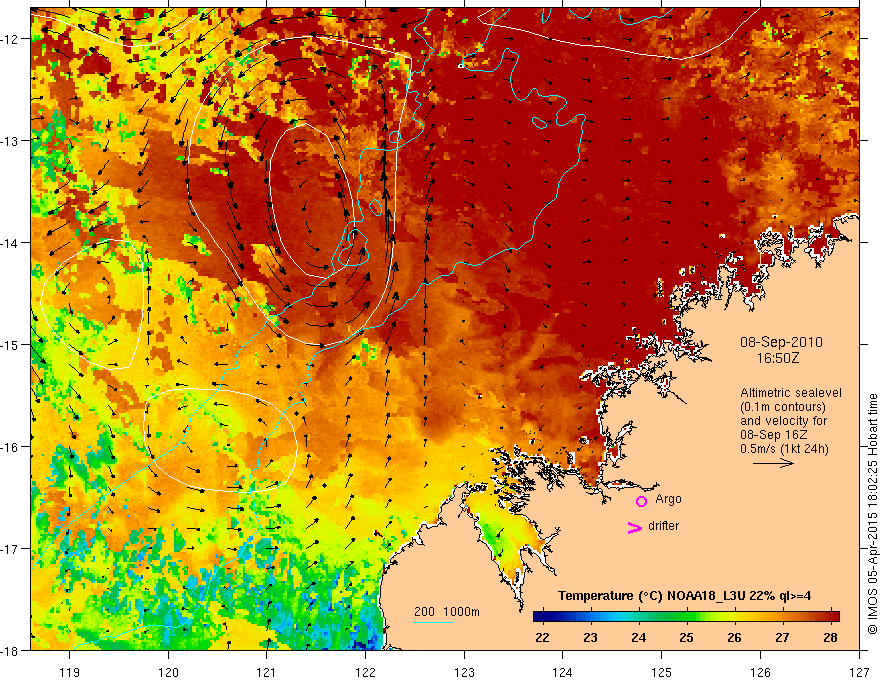
Task: Click the magenta Argo circle marker in legend
Action: (x=641, y=501)
